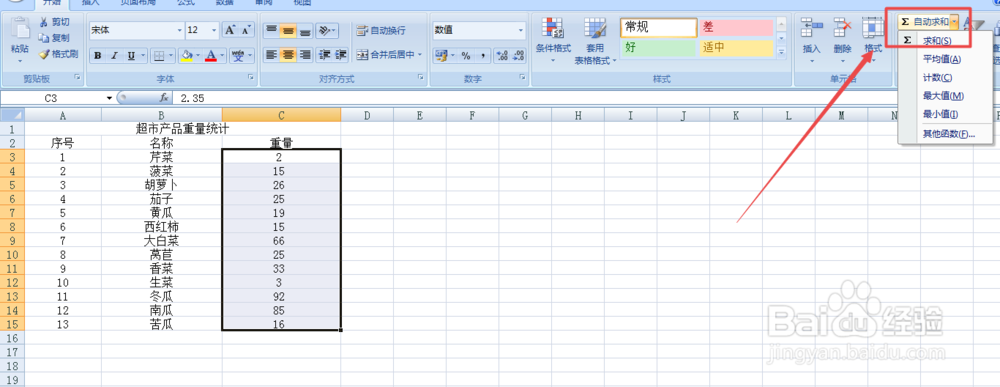Screen dimensions: 1000x387
Task: Click the phonetic guide (文) button
Action: point(238,56)
